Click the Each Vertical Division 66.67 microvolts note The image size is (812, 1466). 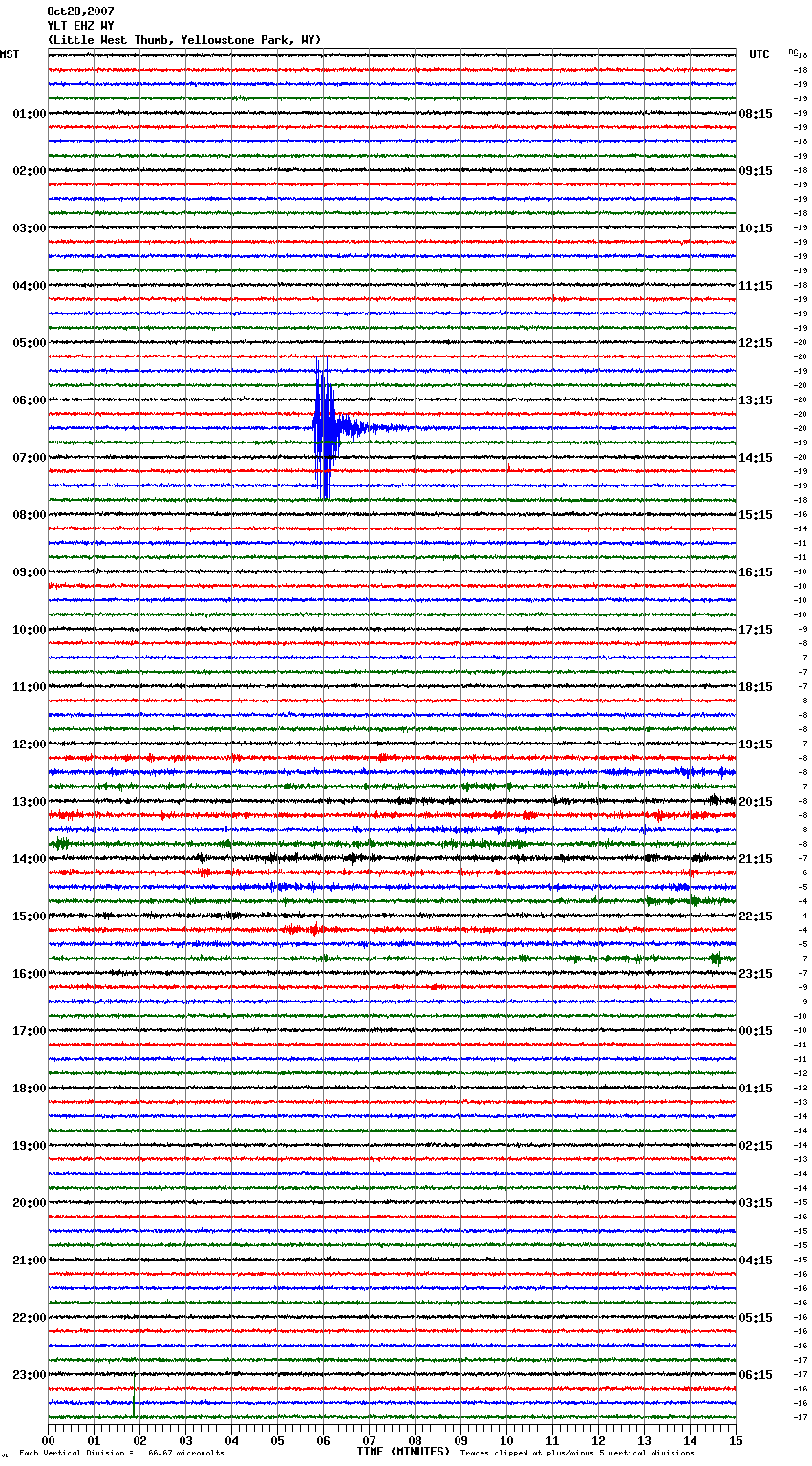point(121,1453)
